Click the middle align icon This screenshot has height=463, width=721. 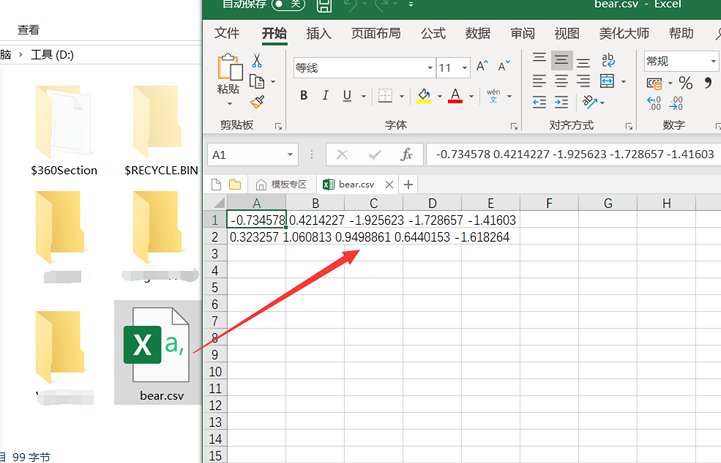click(x=561, y=60)
